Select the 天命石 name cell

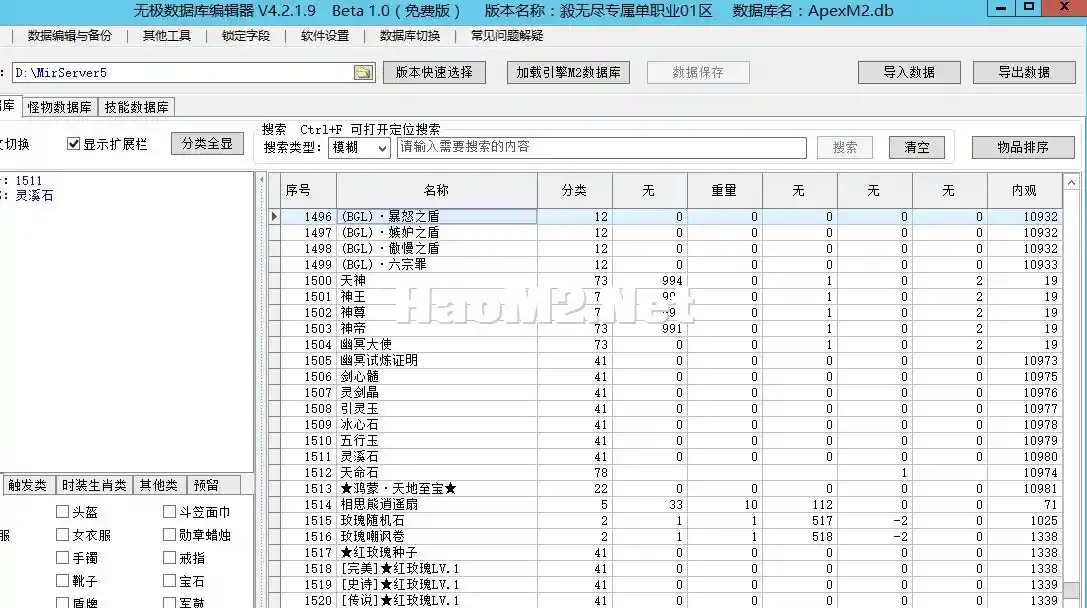point(437,472)
